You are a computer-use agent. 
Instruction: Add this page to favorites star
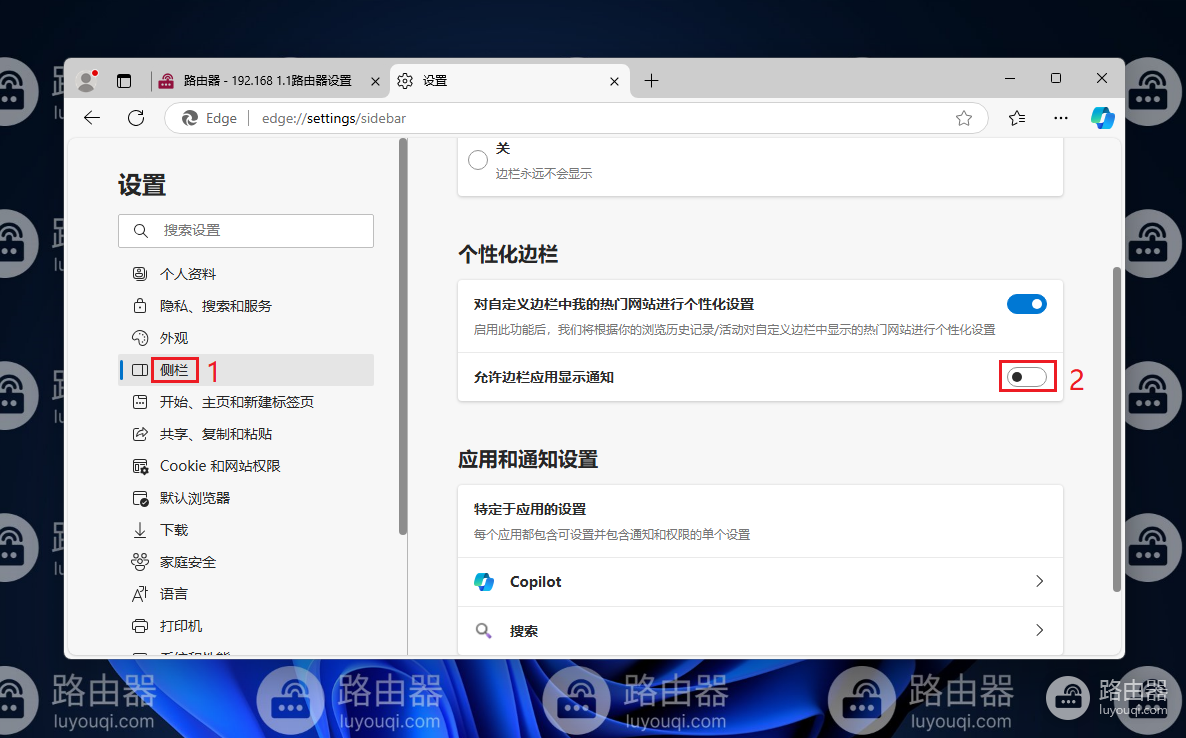964,118
